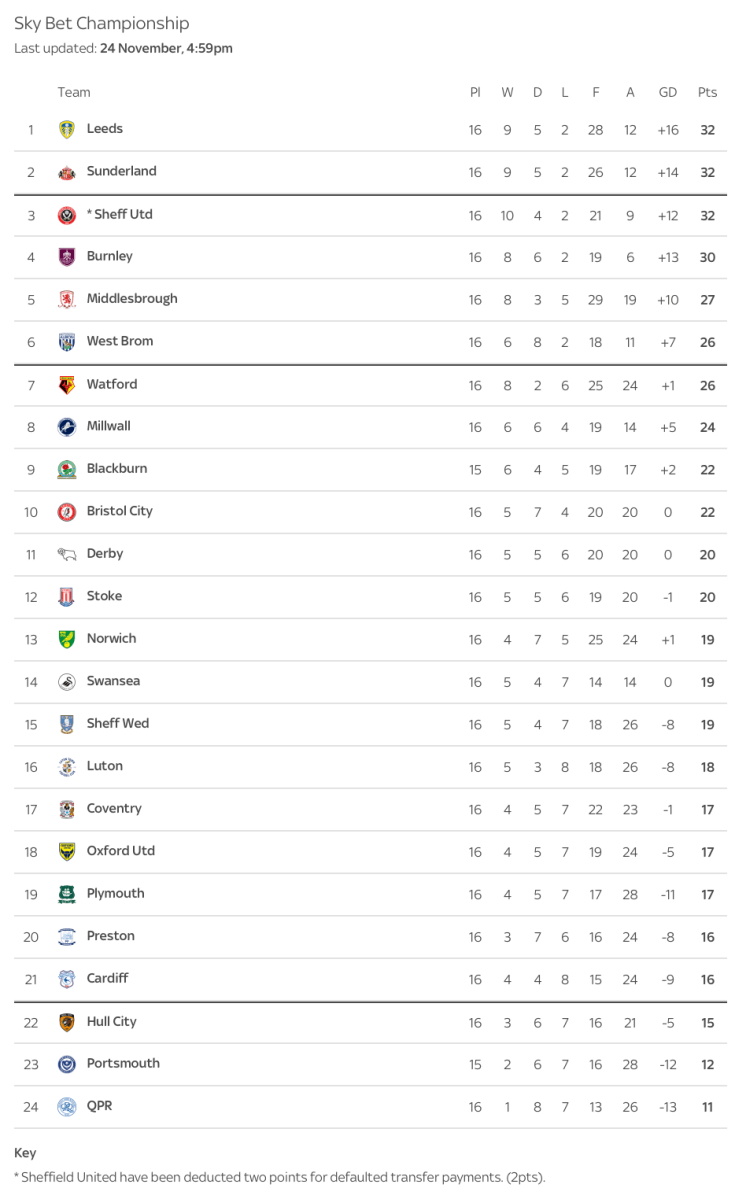Click the Team column header

(74, 92)
